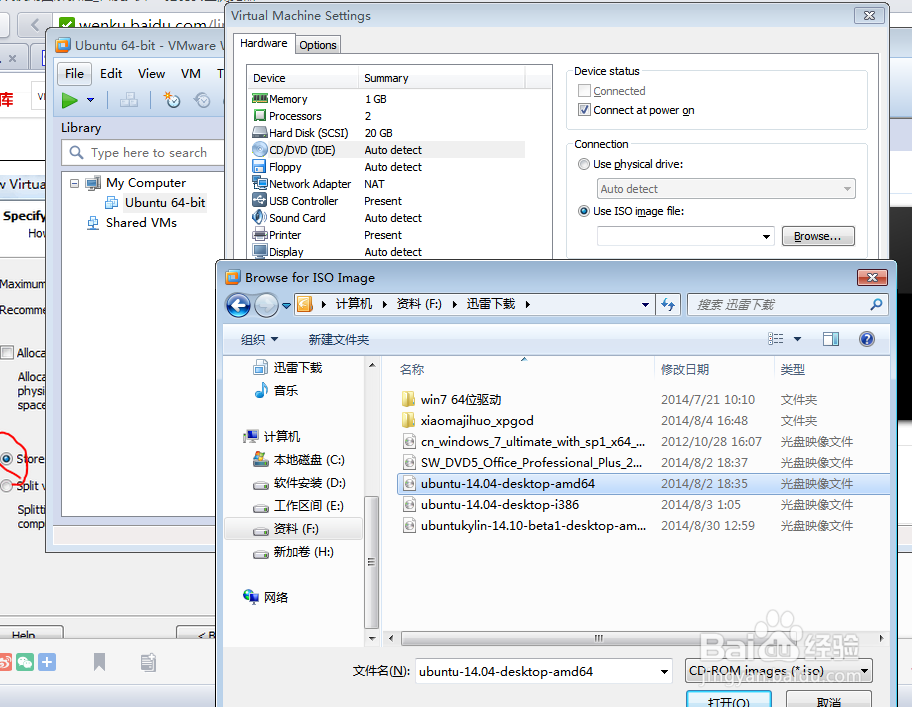Open the power options arrow beside play
Image resolution: width=912 pixels, height=707 pixels.
click(x=91, y=101)
